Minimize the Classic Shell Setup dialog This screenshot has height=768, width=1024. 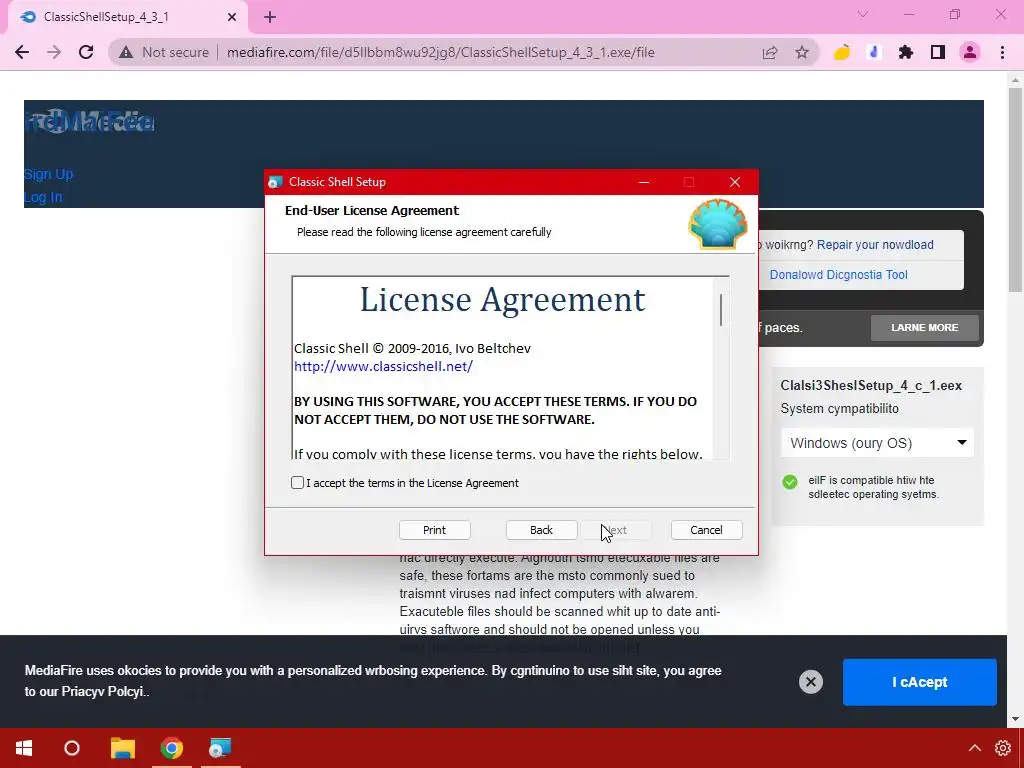644,182
